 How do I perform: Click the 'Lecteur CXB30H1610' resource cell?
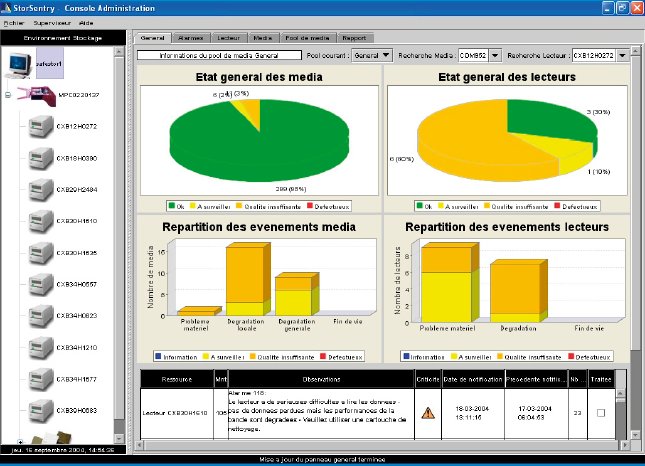tap(175, 413)
